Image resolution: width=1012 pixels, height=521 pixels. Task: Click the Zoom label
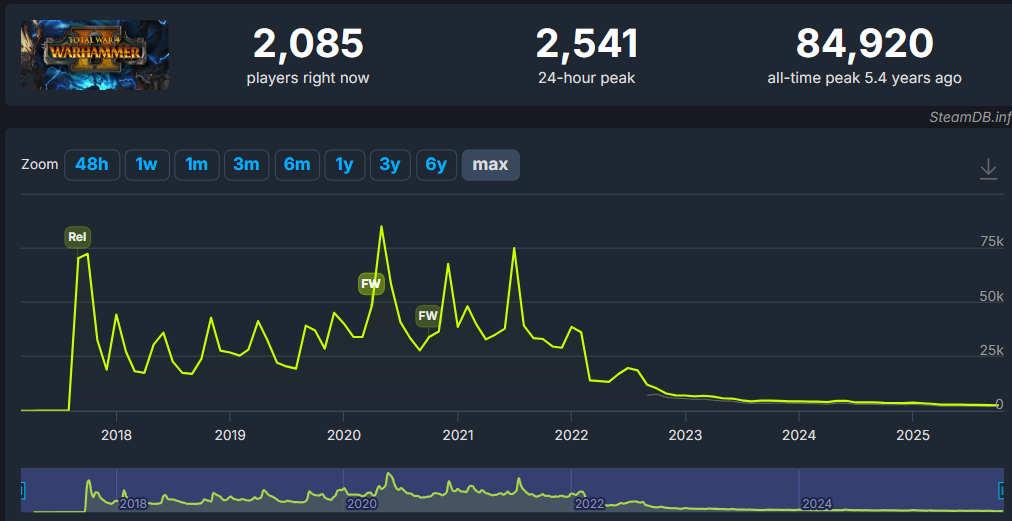coord(39,164)
